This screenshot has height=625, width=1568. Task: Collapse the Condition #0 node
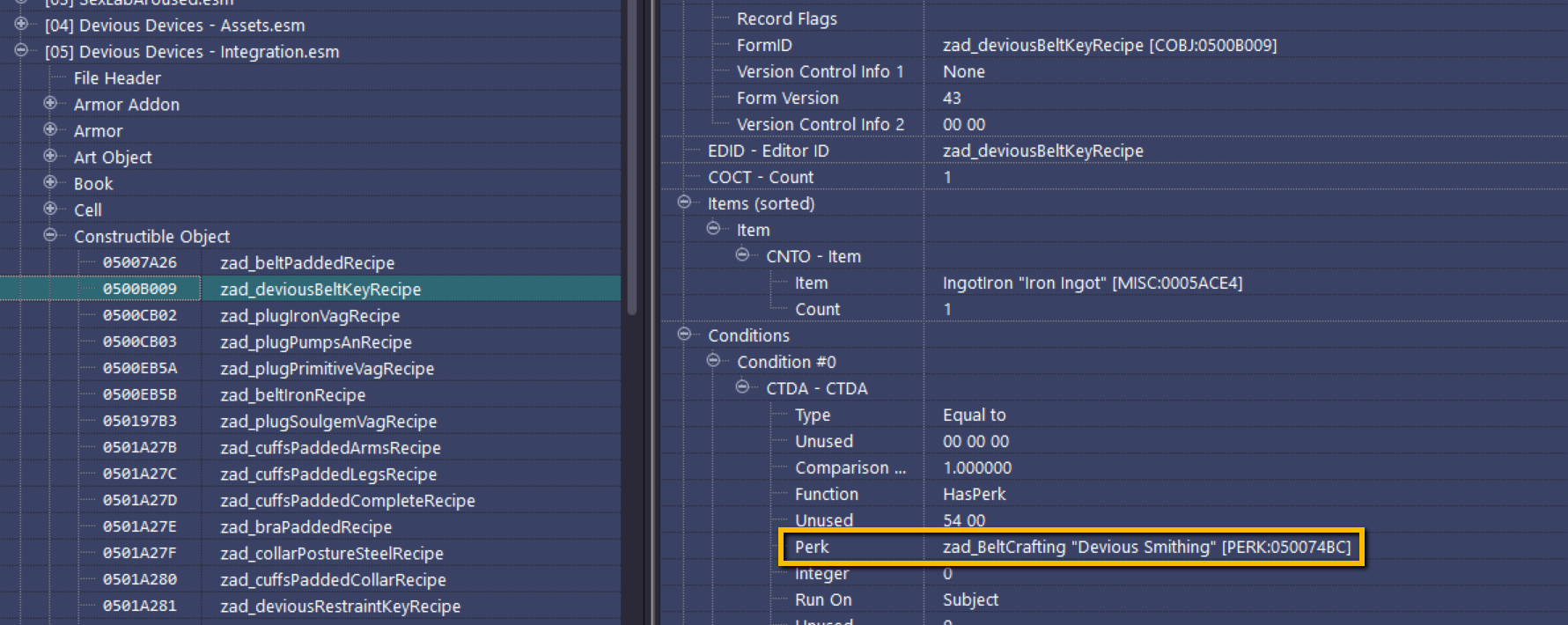(713, 361)
